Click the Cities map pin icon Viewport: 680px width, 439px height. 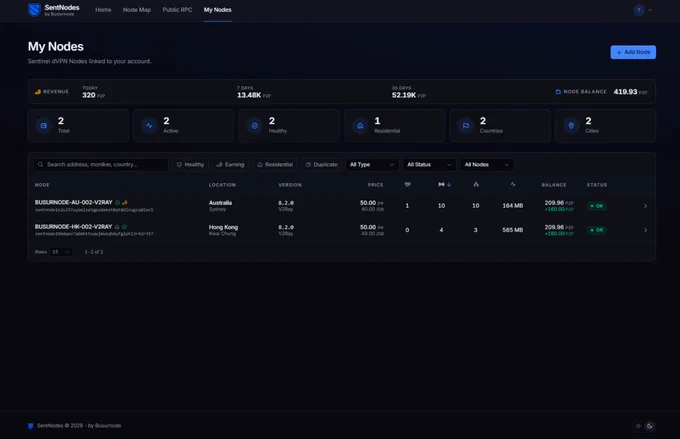(x=571, y=126)
